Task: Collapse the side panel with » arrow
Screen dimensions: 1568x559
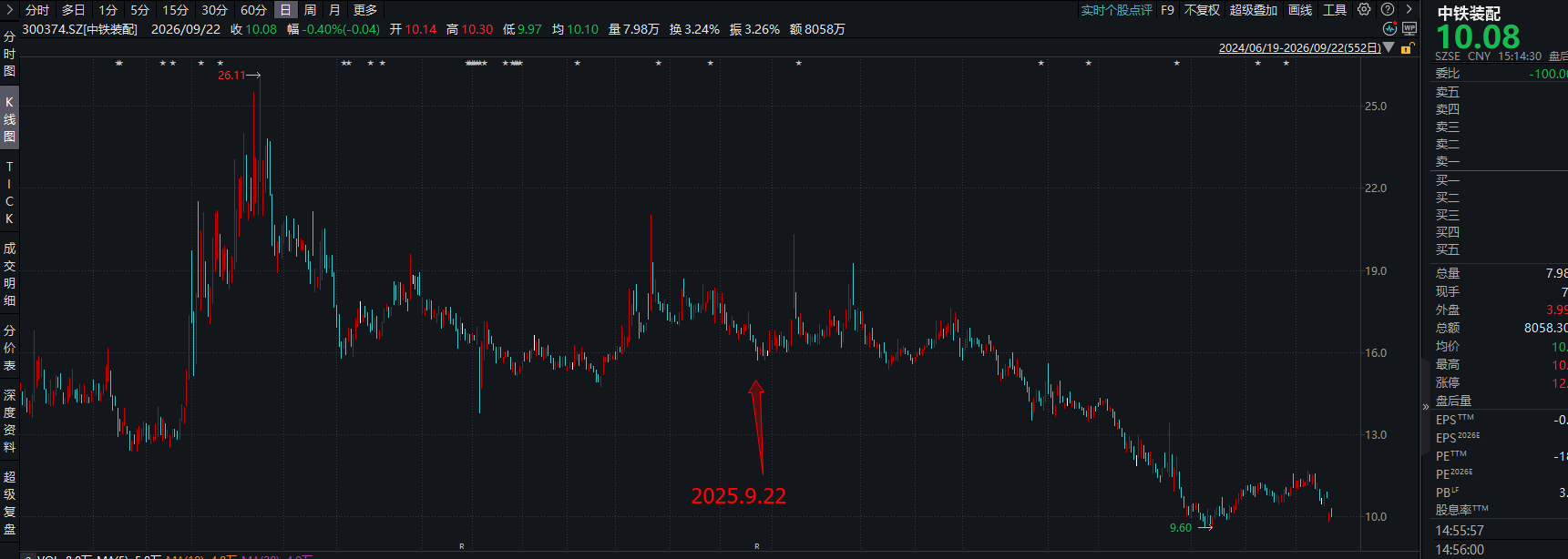Action: [1426, 407]
